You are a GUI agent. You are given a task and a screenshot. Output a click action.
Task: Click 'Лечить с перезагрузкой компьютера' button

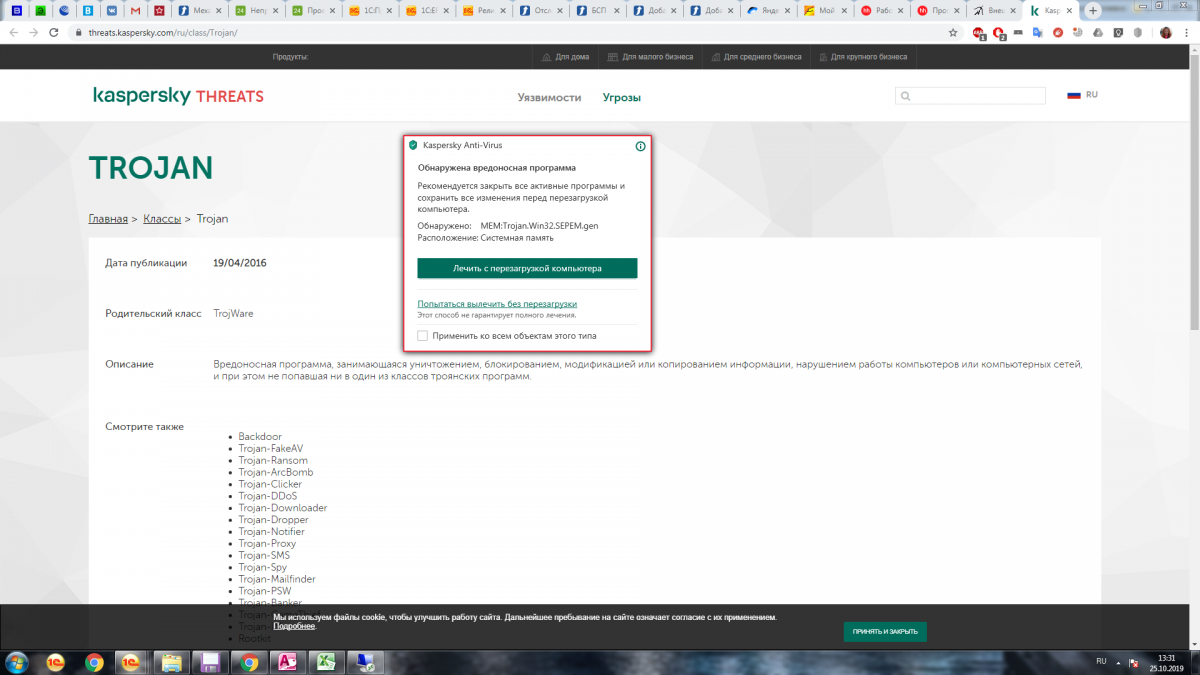(527, 268)
